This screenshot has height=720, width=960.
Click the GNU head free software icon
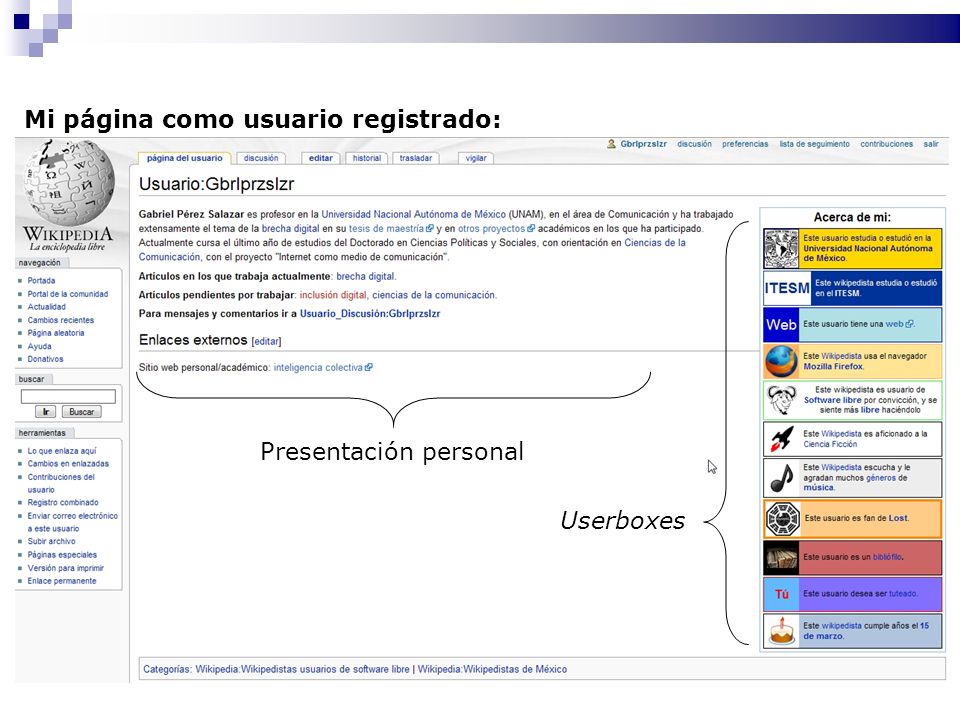pos(782,400)
